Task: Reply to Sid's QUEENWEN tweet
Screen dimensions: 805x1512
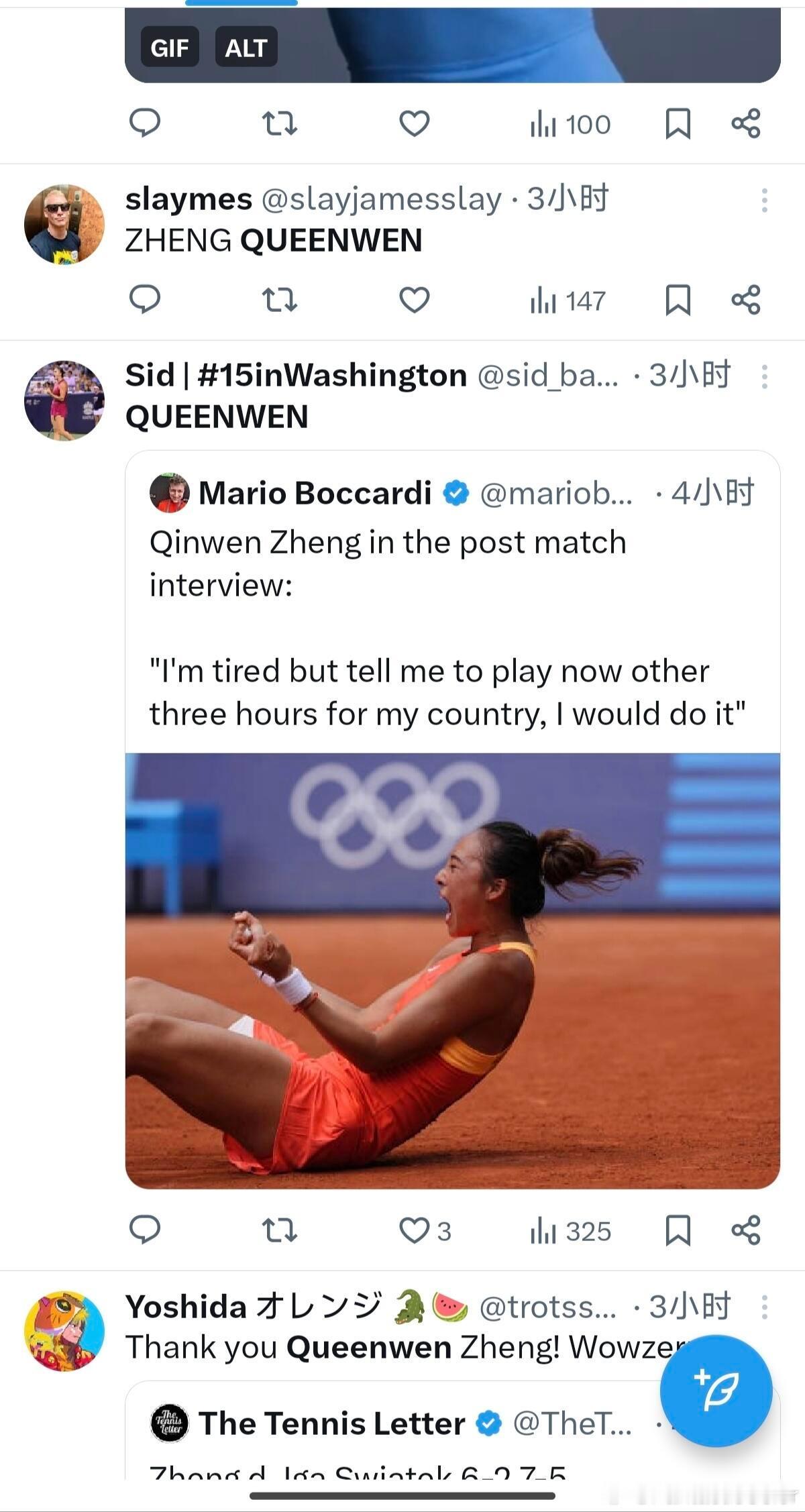Action: point(144,1230)
